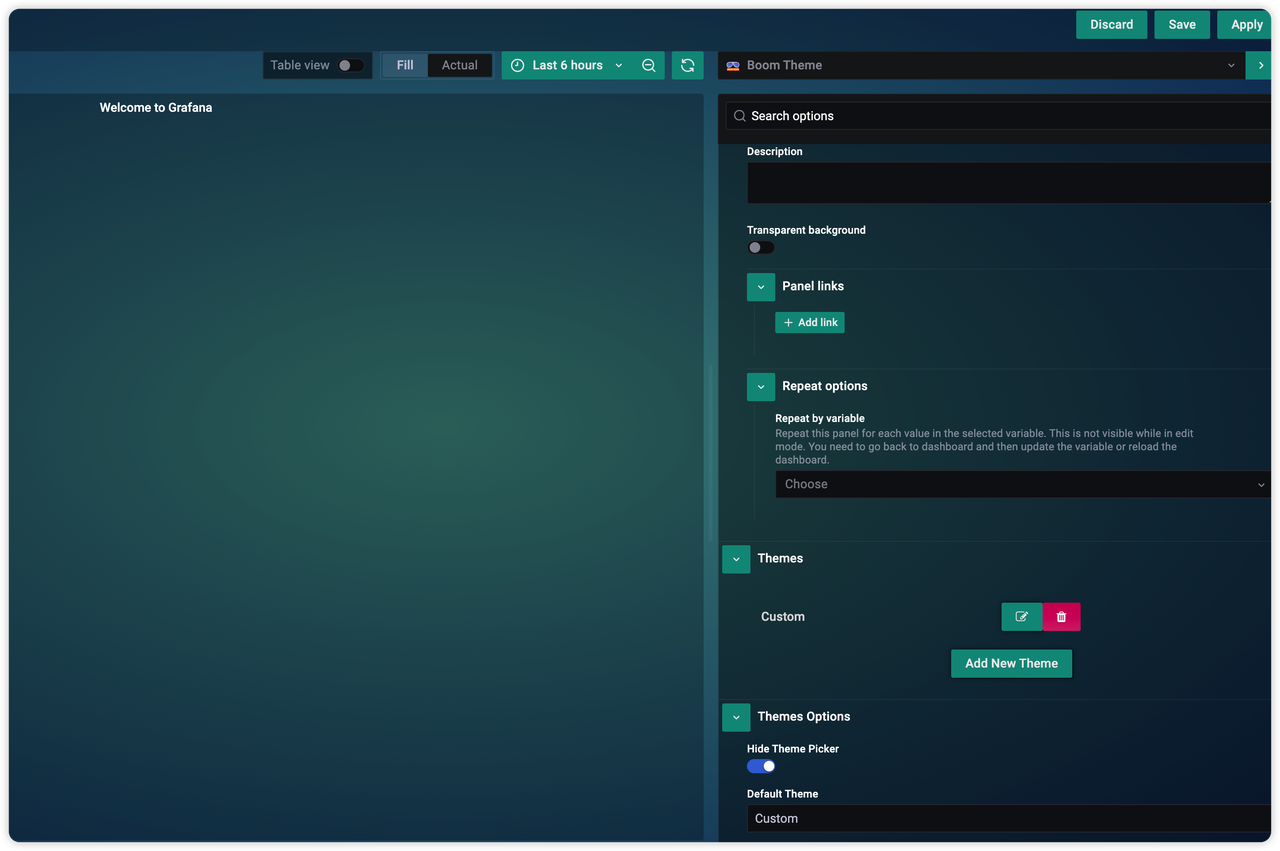Viewport: 1280px width, 851px height.
Task: Click the Add link button
Action: click(810, 322)
